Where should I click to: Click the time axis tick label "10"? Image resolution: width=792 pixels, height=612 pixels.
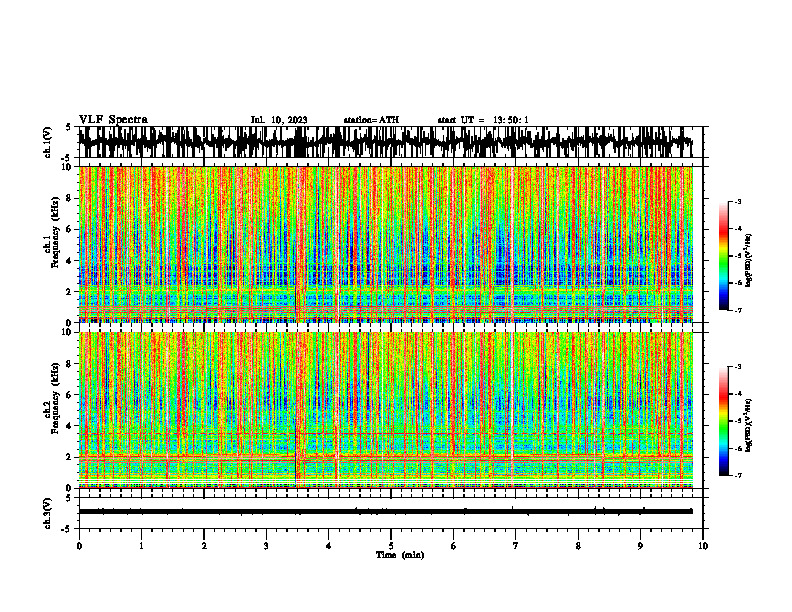tap(703, 546)
